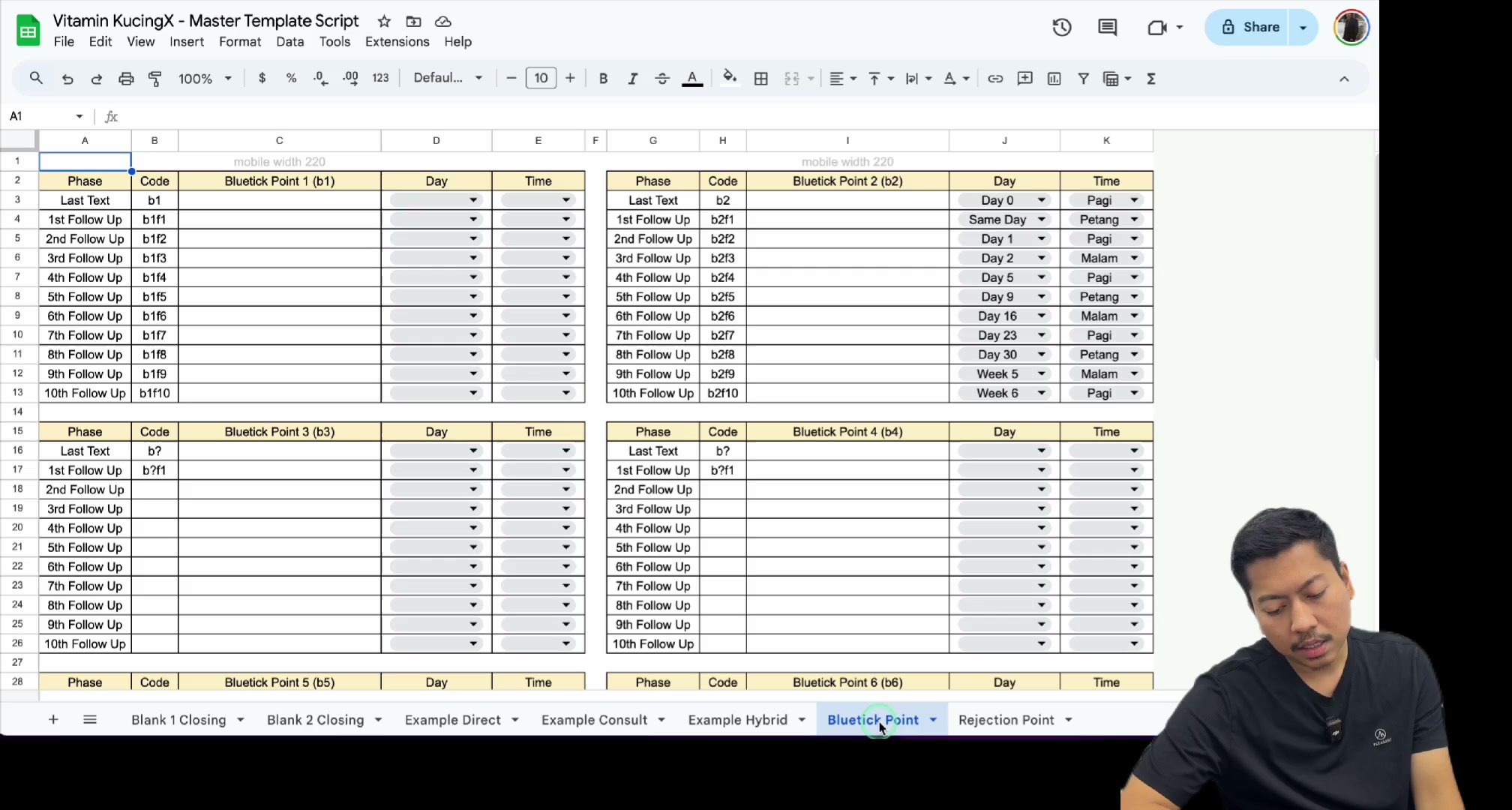Image resolution: width=1512 pixels, height=810 pixels.
Task: Toggle strikethrough formatting
Action: point(661,78)
